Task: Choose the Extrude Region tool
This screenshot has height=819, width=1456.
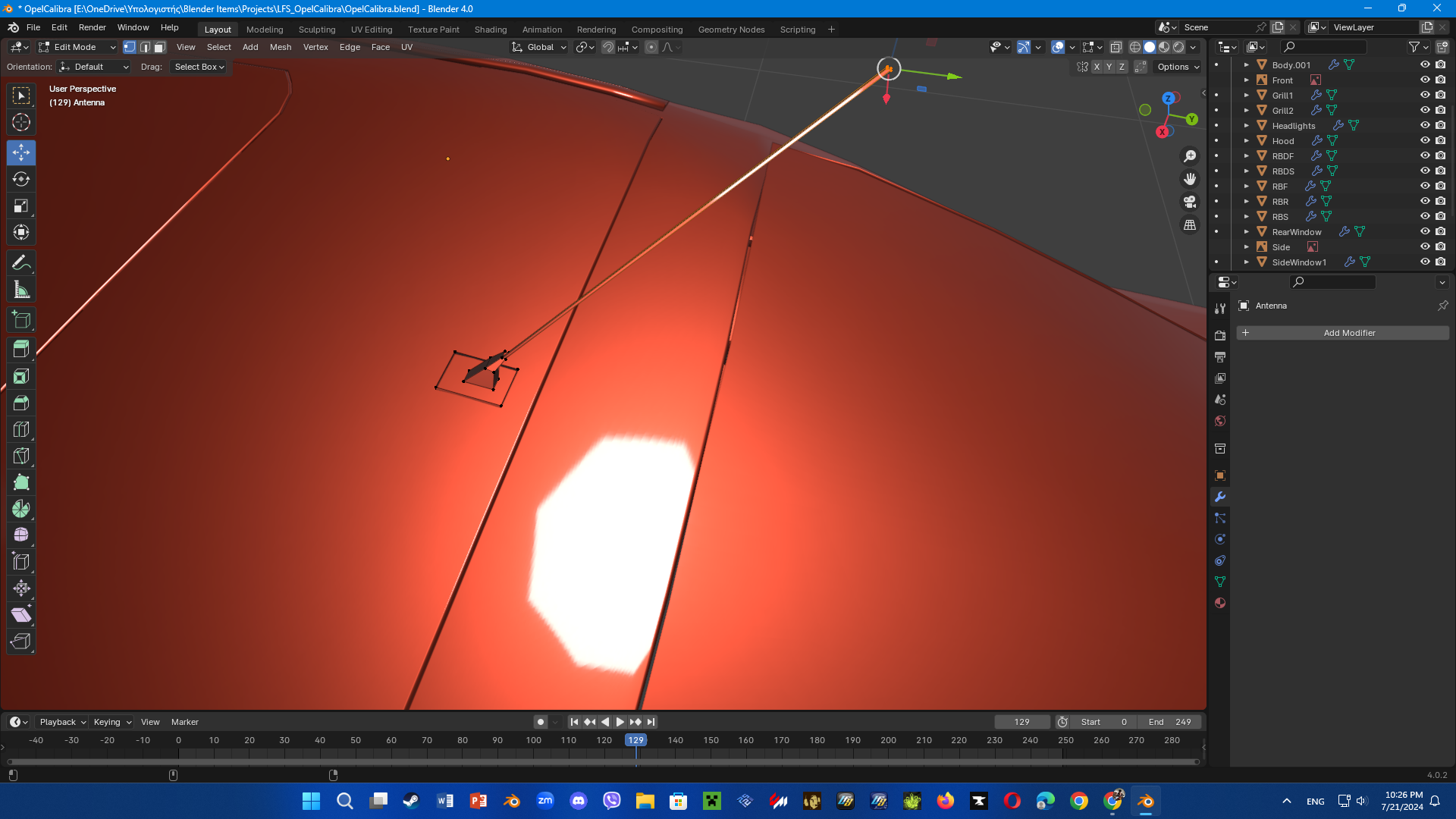Action: pos(21,349)
